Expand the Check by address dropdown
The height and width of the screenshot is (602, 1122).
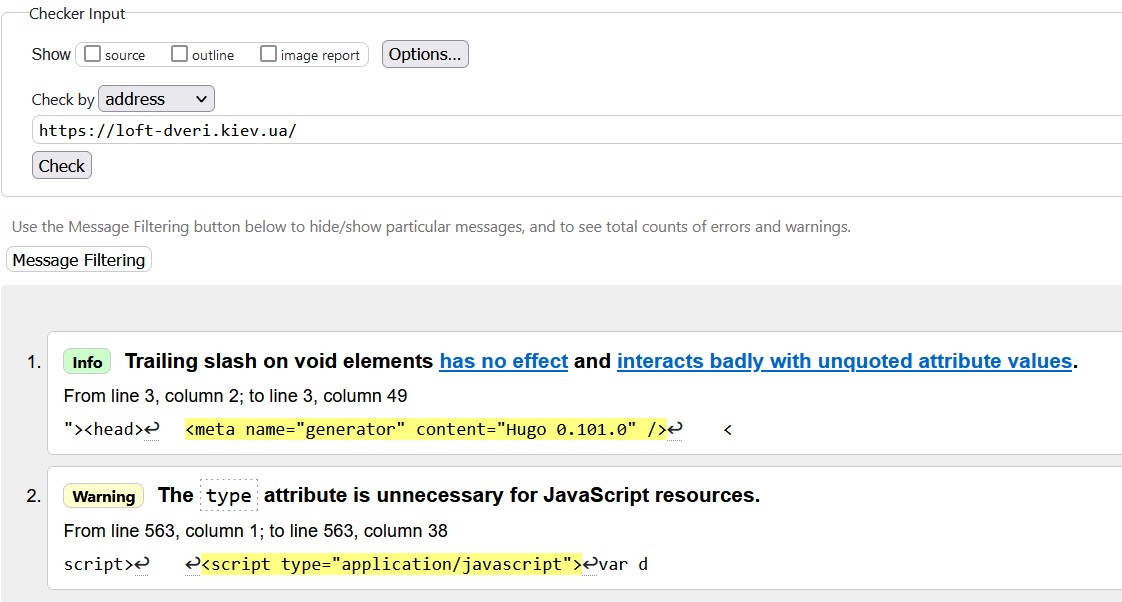point(156,99)
